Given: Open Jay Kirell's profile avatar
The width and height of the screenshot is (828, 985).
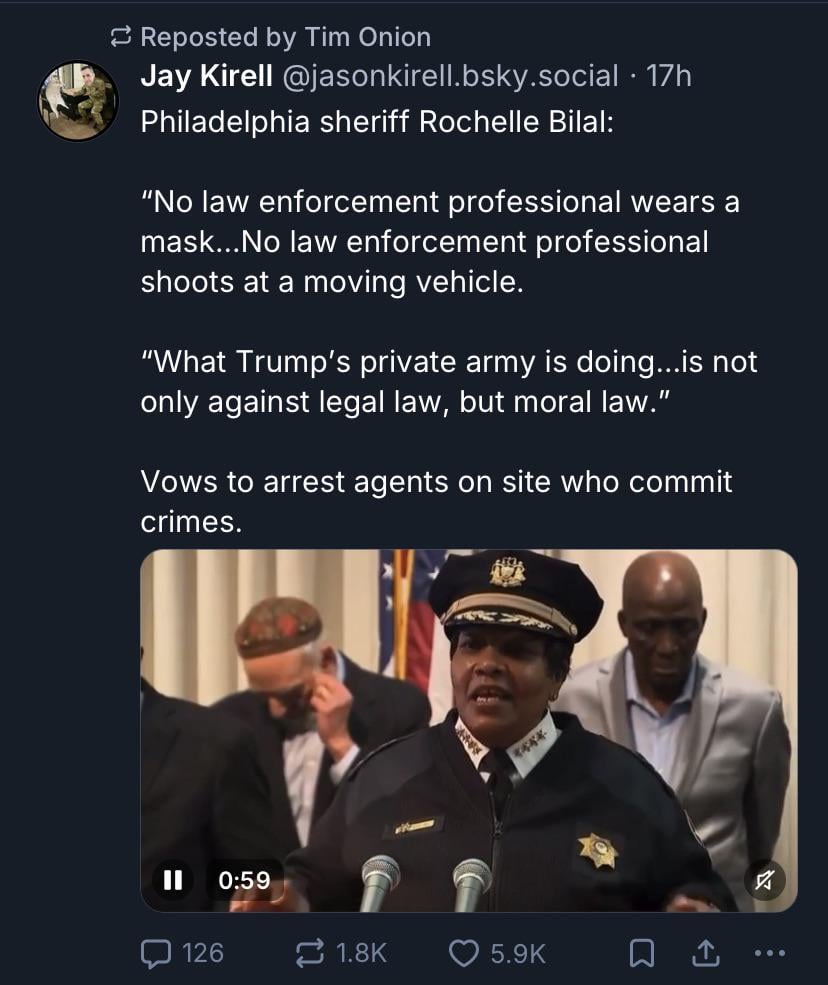Looking at the screenshot, I should click(78, 100).
